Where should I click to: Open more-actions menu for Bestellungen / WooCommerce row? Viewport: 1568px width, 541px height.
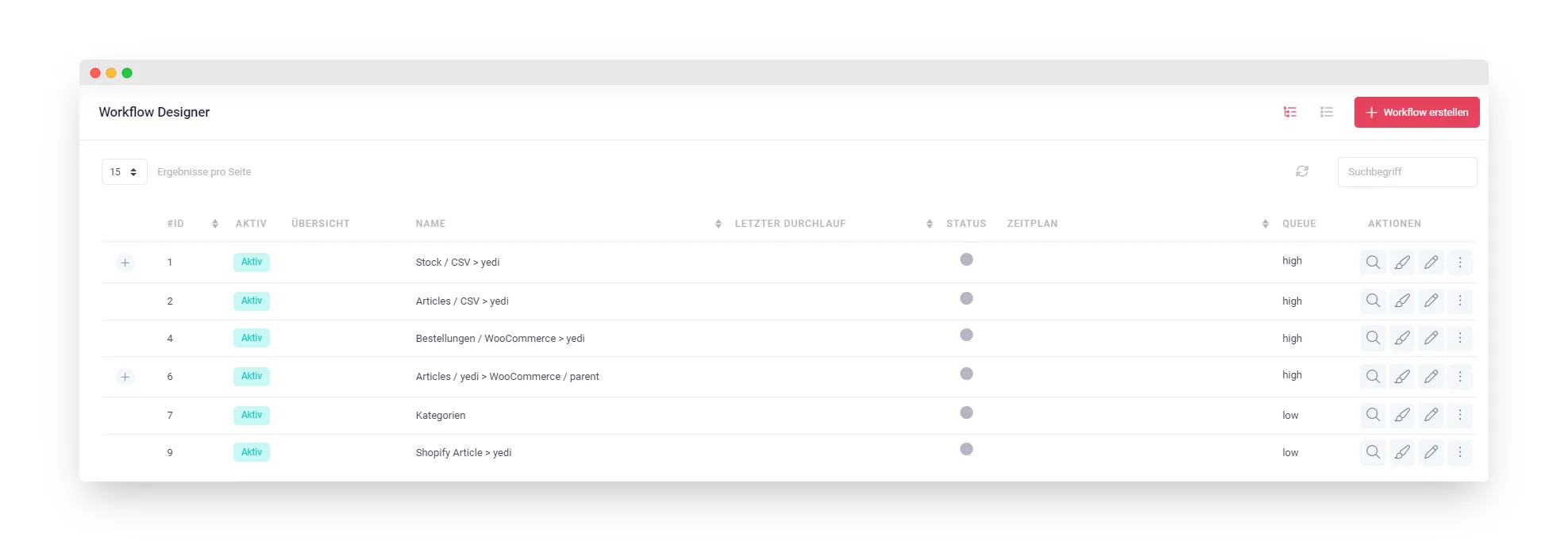(x=1459, y=338)
